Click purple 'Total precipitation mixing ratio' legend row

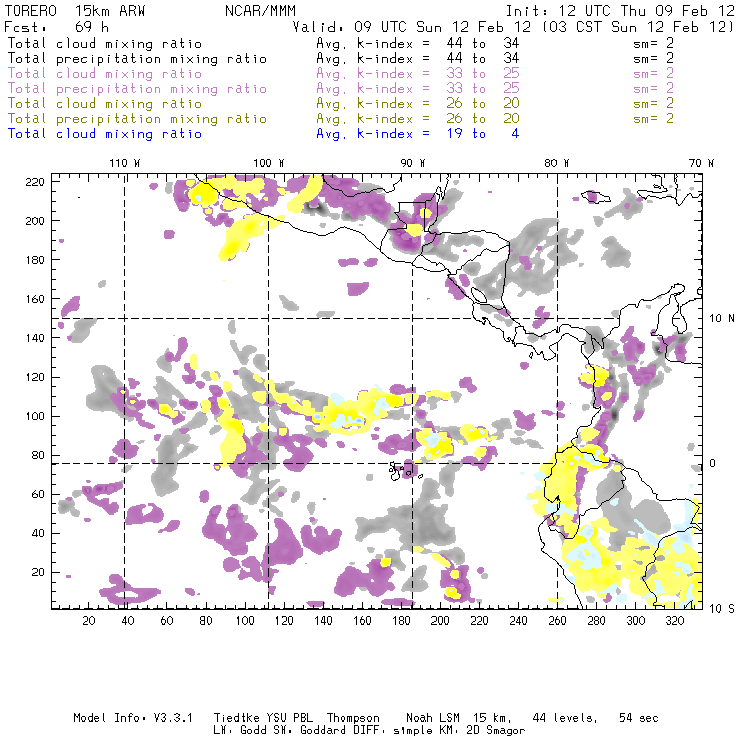(341, 89)
